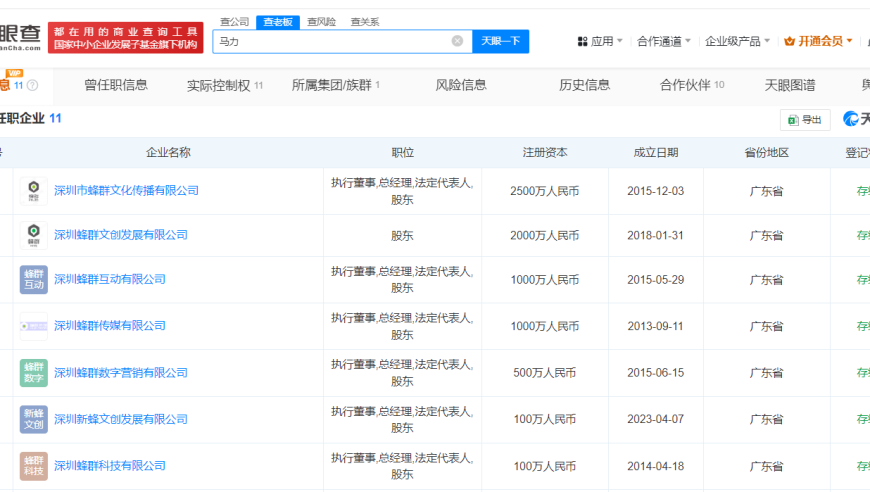Open 蜂群互动 company logo
870x492 pixels.
34,280
